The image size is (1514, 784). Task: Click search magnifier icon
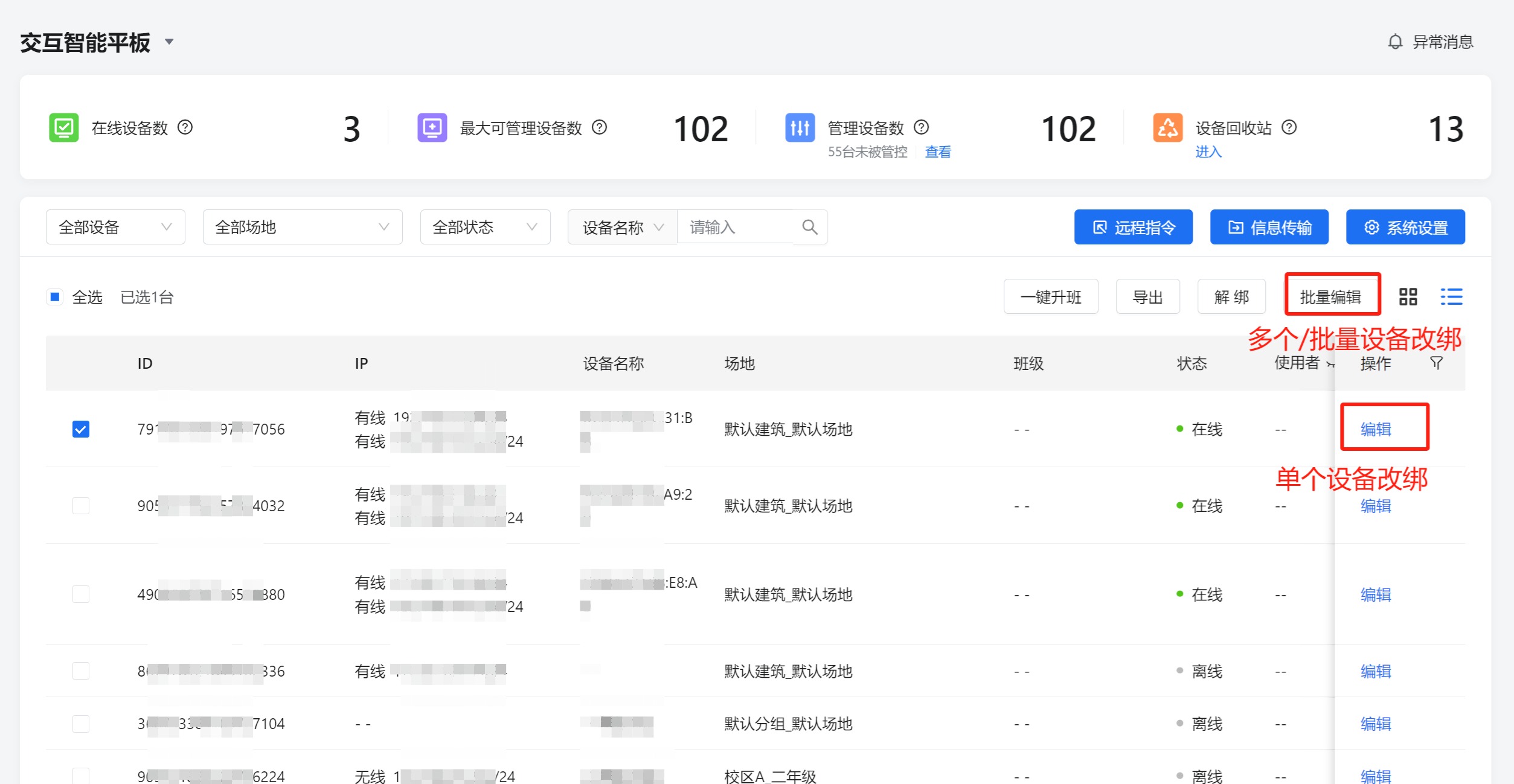tap(810, 227)
